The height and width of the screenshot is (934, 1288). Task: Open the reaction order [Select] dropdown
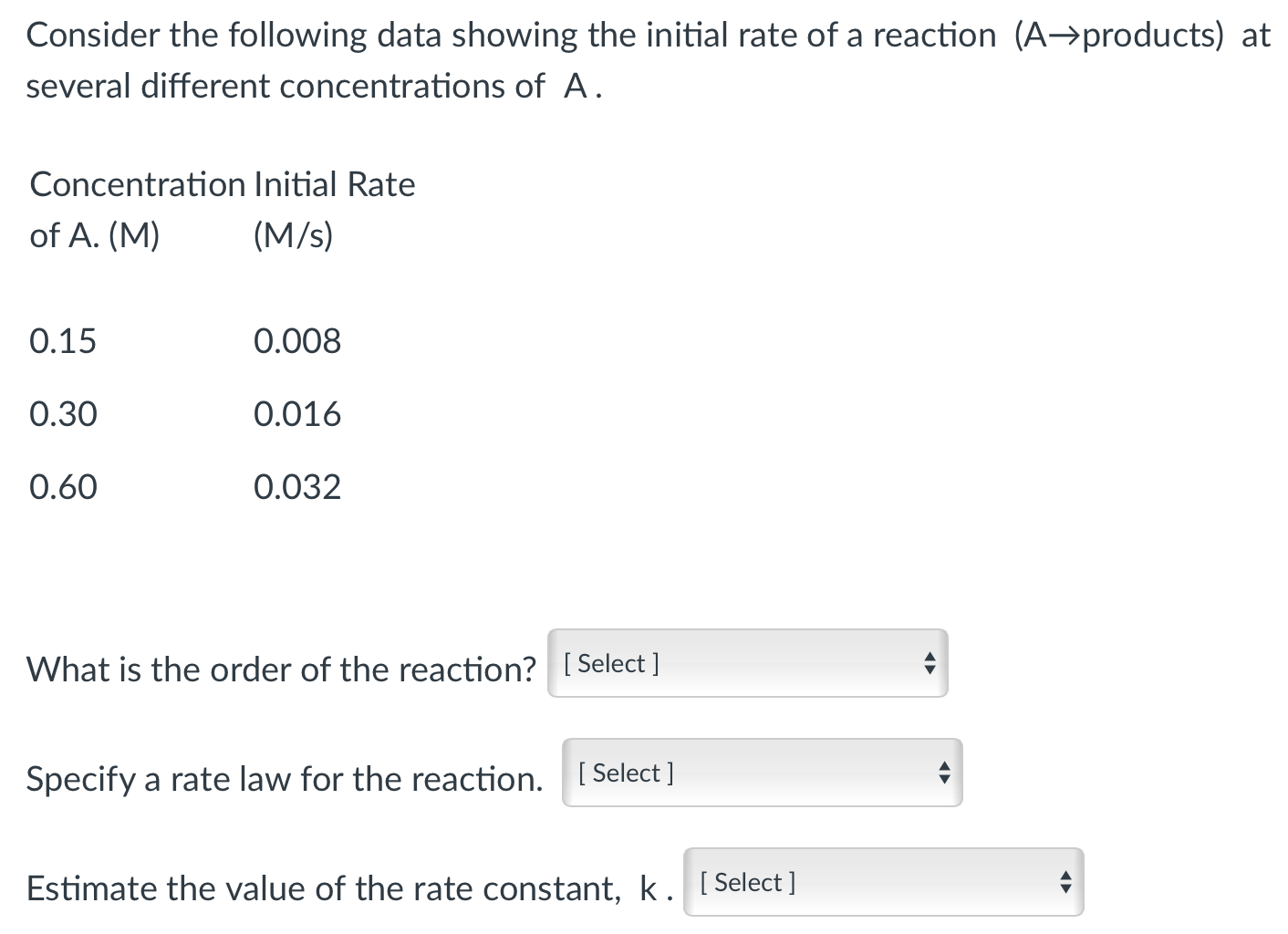click(x=748, y=664)
